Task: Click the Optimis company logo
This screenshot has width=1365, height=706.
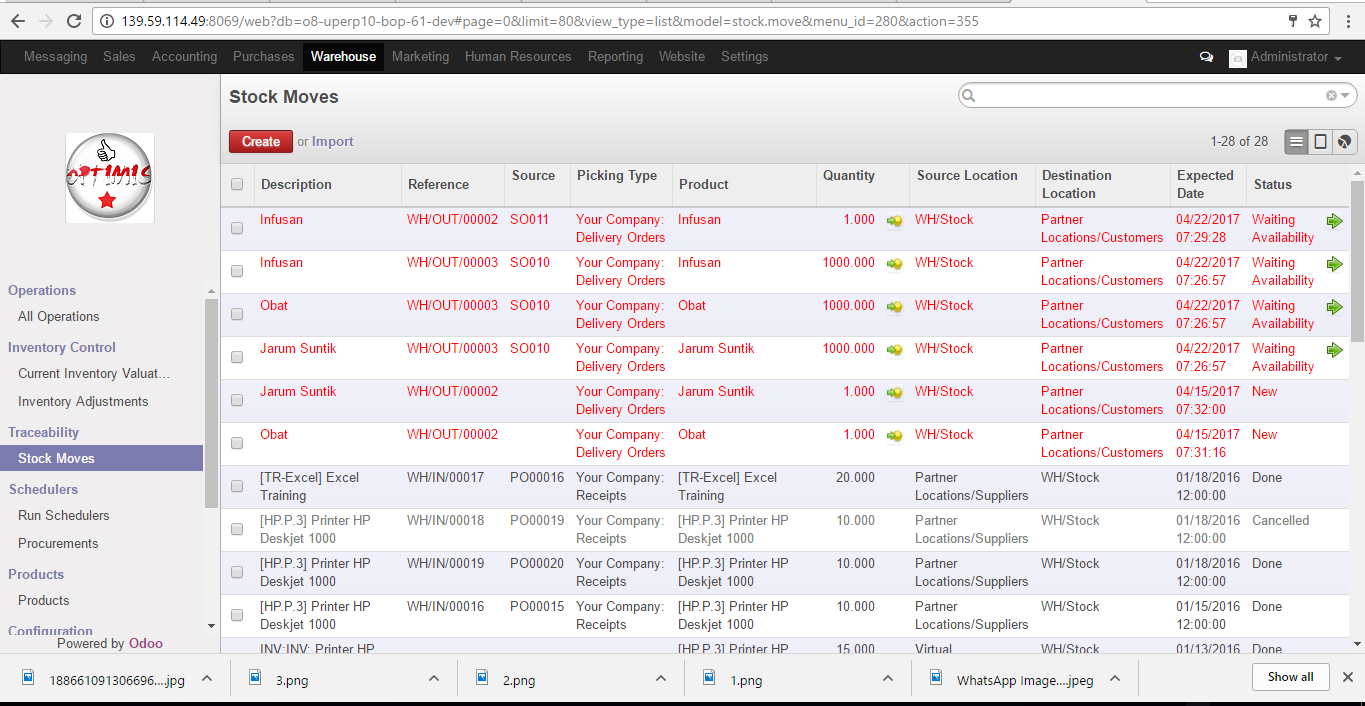Action: (110, 178)
